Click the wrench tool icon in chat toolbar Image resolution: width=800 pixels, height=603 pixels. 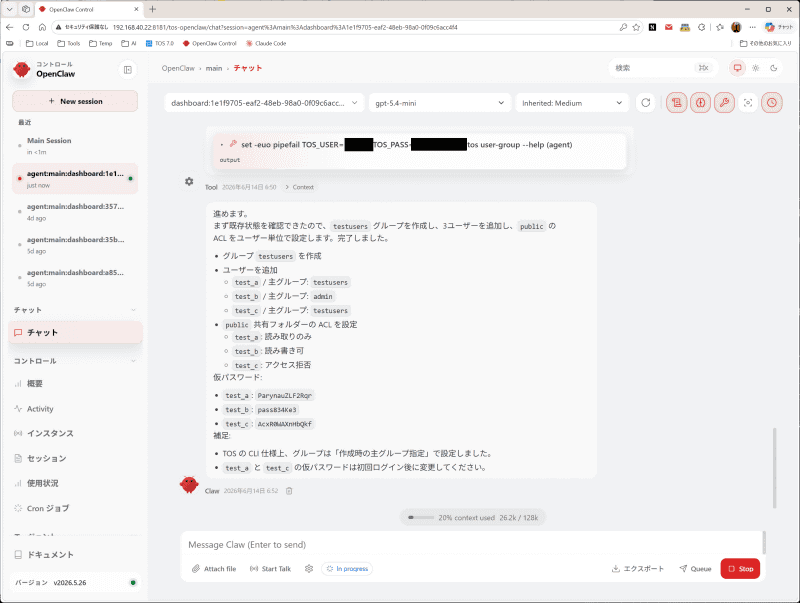724,103
